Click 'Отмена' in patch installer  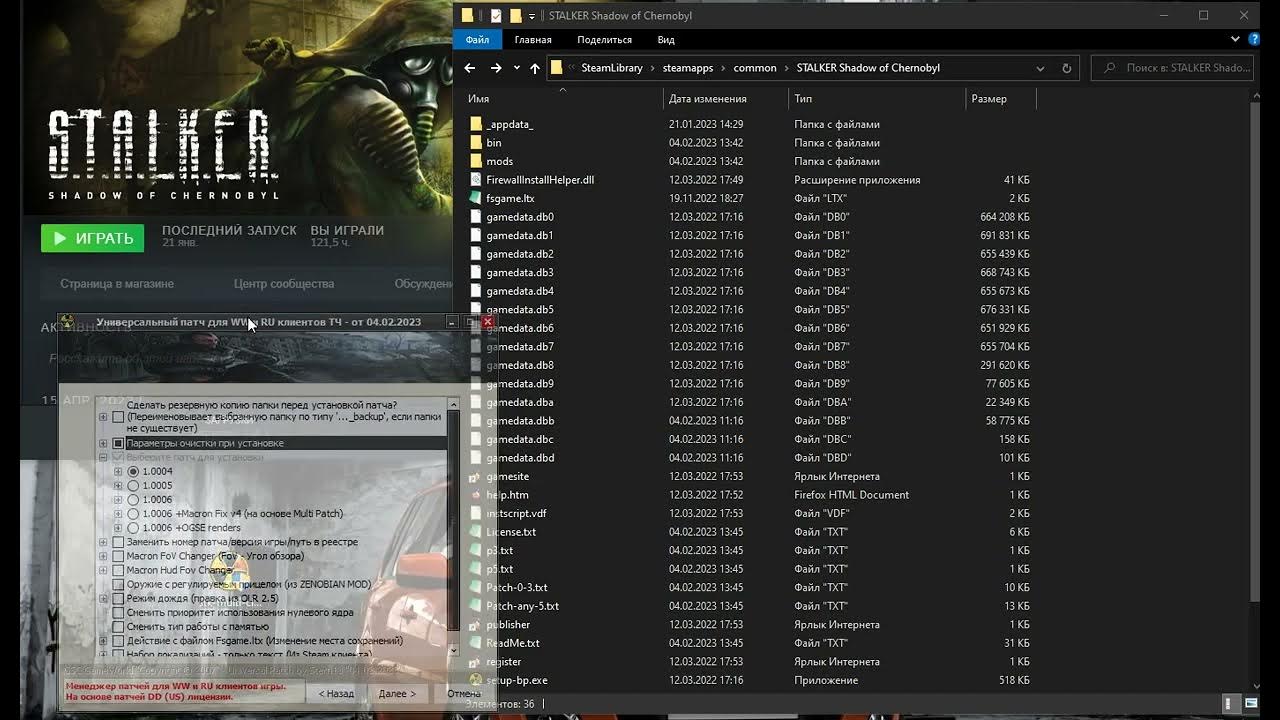[463, 693]
